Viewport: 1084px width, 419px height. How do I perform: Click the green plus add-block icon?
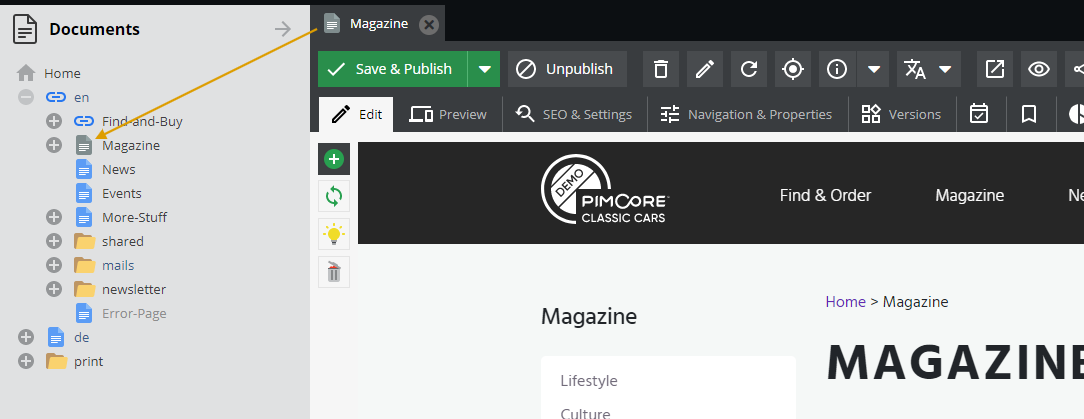[334, 160]
